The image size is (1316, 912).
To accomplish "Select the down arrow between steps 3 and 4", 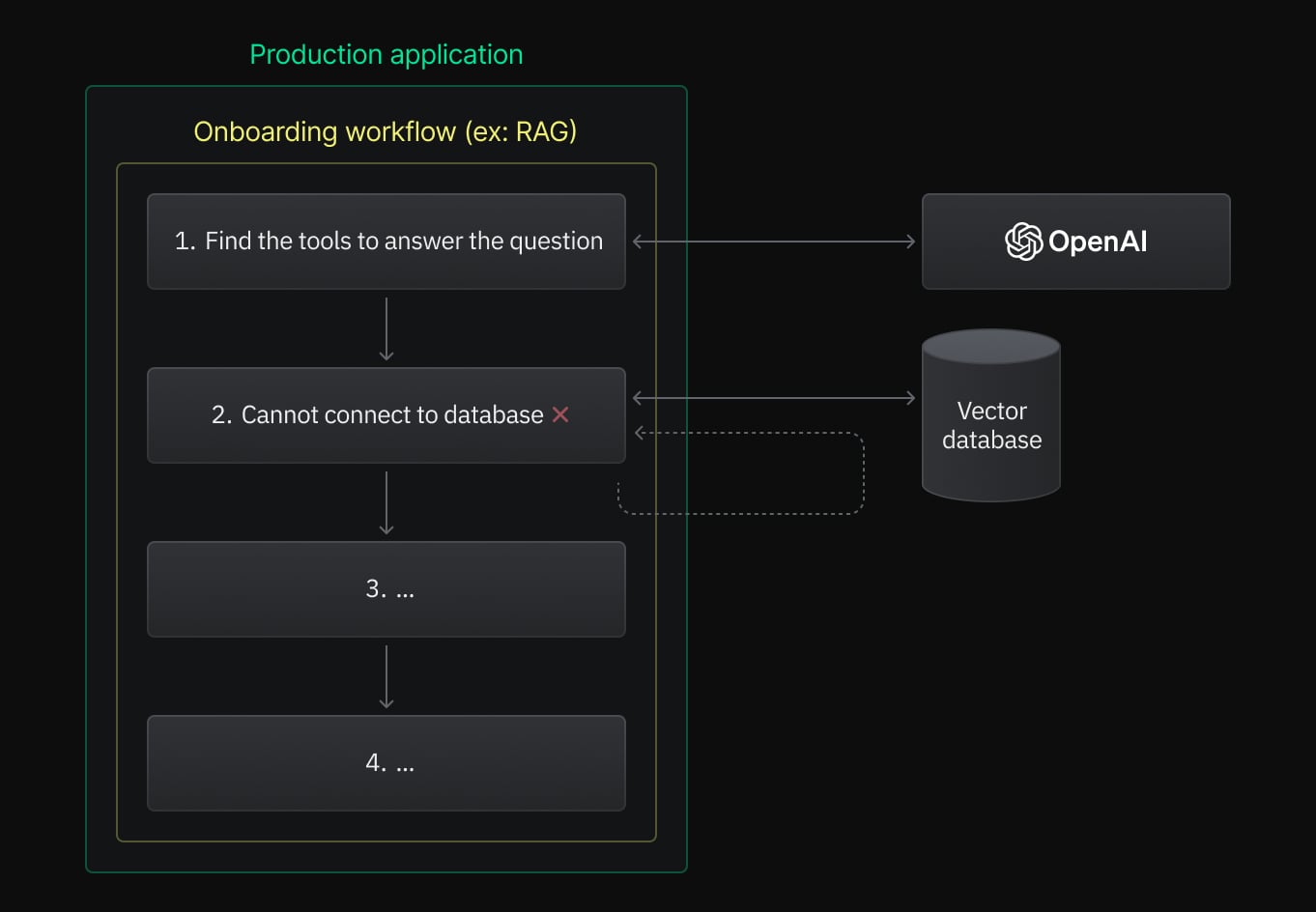I will click(x=386, y=677).
